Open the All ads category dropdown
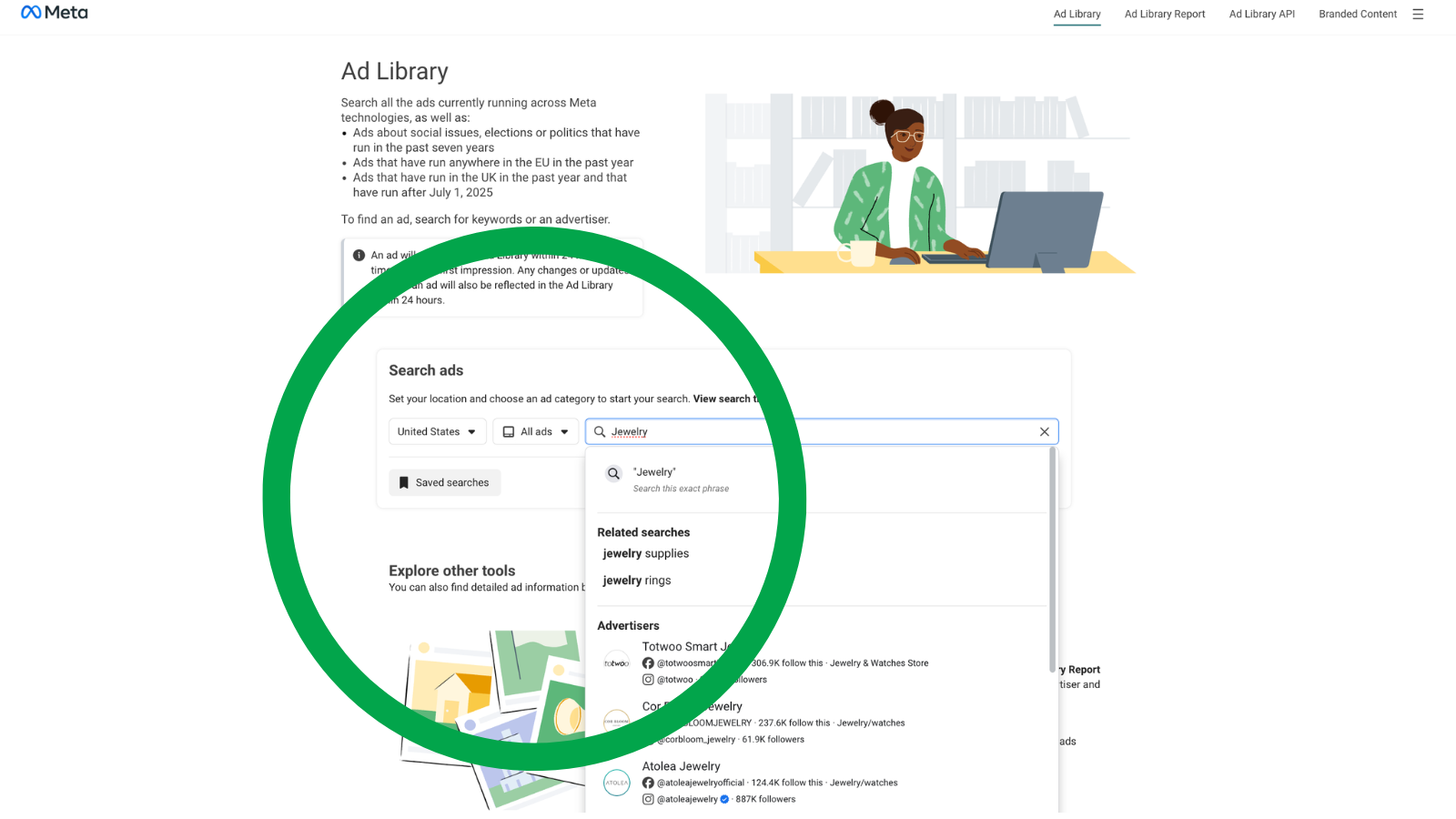Viewport: 1456px width, 819px height. (536, 432)
